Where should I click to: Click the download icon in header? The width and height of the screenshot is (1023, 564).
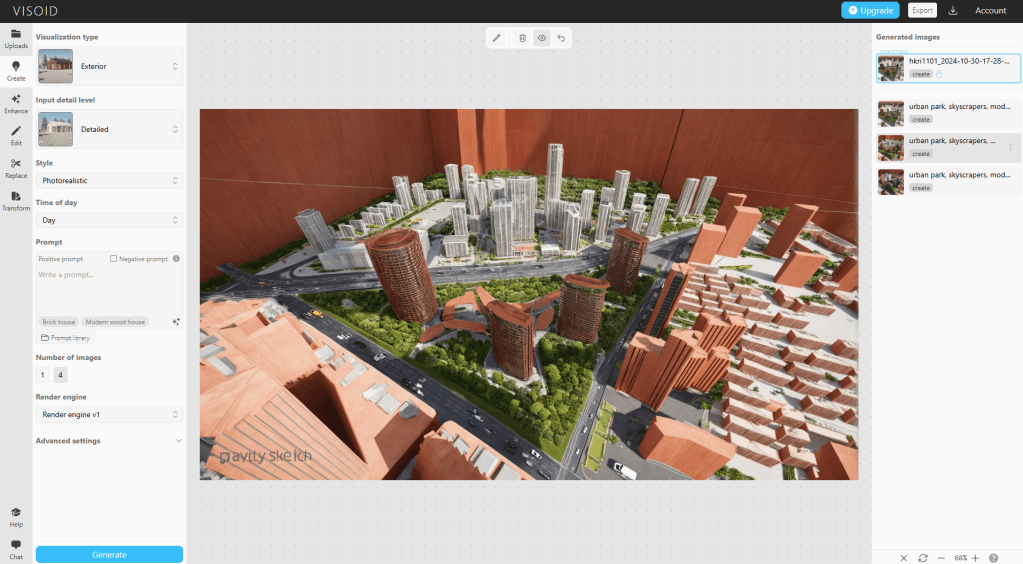952,11
